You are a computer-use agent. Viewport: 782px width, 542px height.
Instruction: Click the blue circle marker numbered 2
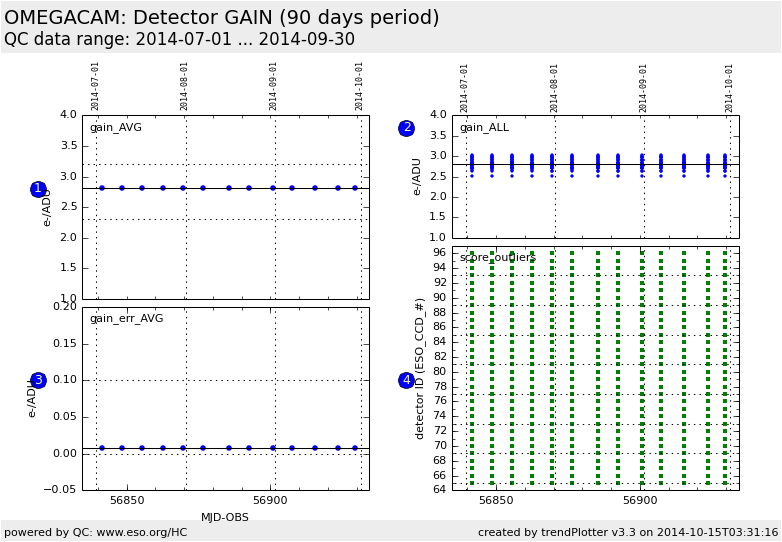click(x=406, y=128)
